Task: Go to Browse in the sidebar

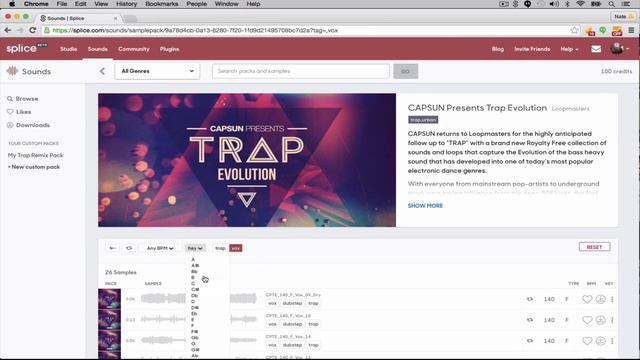Action: pyautogui.click(x=23, y=99)
